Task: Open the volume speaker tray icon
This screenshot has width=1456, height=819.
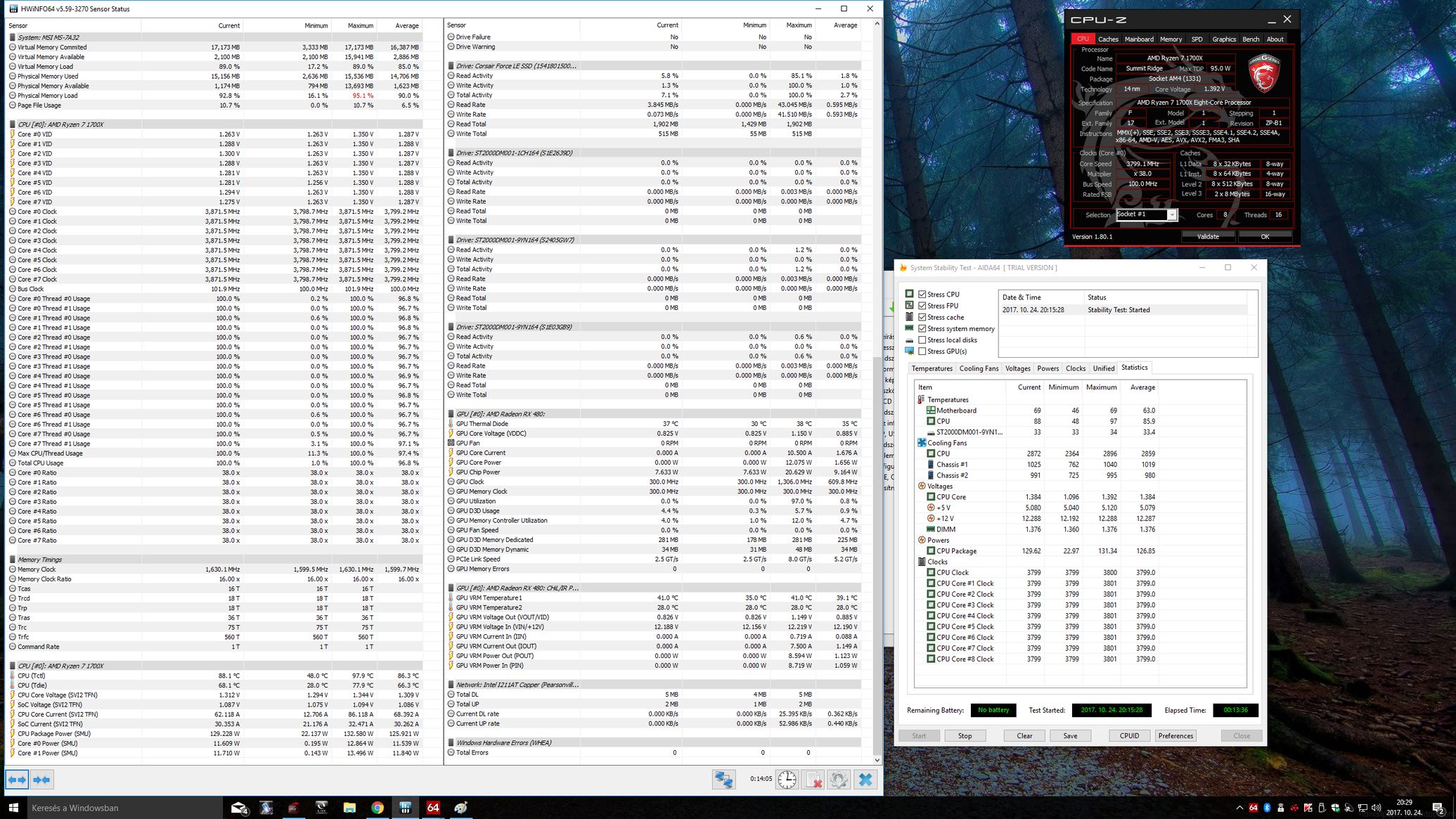Action: (x=1376, y=808)
